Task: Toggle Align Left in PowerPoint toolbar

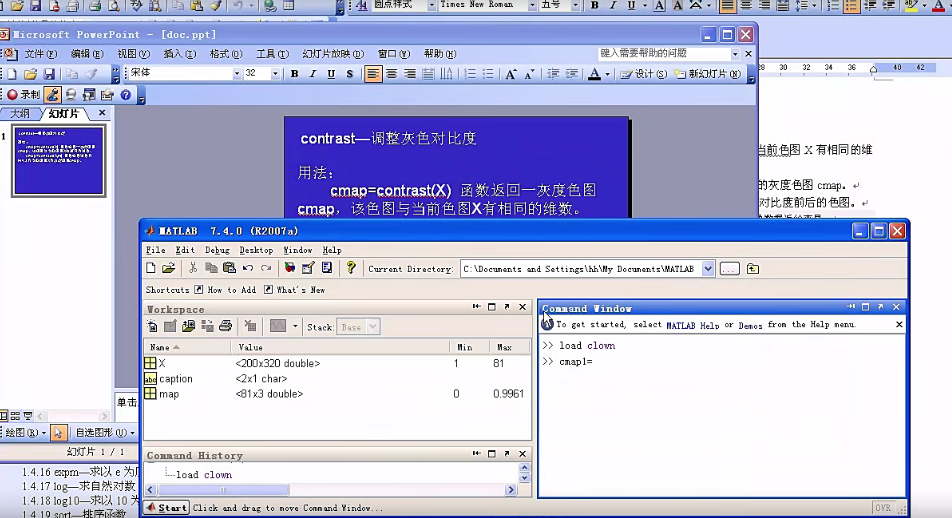Action: (x=373, y=74)
